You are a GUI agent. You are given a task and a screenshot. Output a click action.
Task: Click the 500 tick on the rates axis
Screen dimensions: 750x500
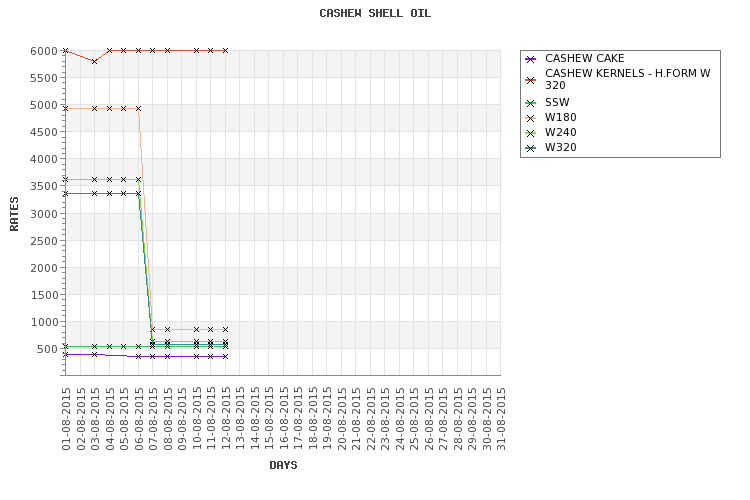pyautogui.click(x=47, y=349)
